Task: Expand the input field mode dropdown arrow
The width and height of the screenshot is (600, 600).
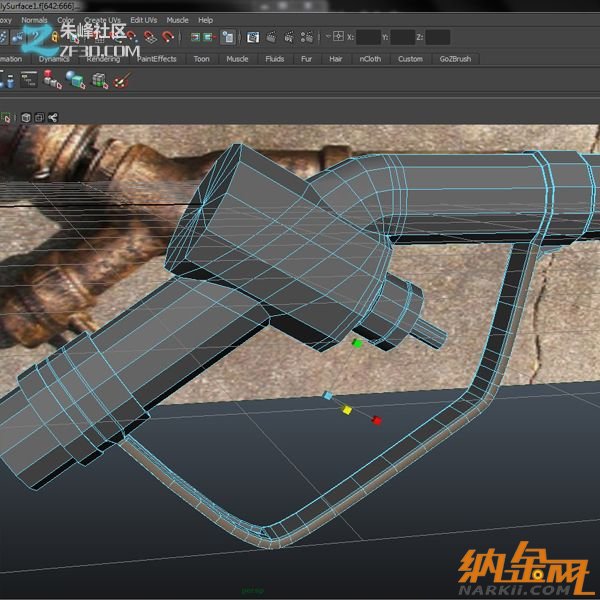Action: [x=326, y=38]
